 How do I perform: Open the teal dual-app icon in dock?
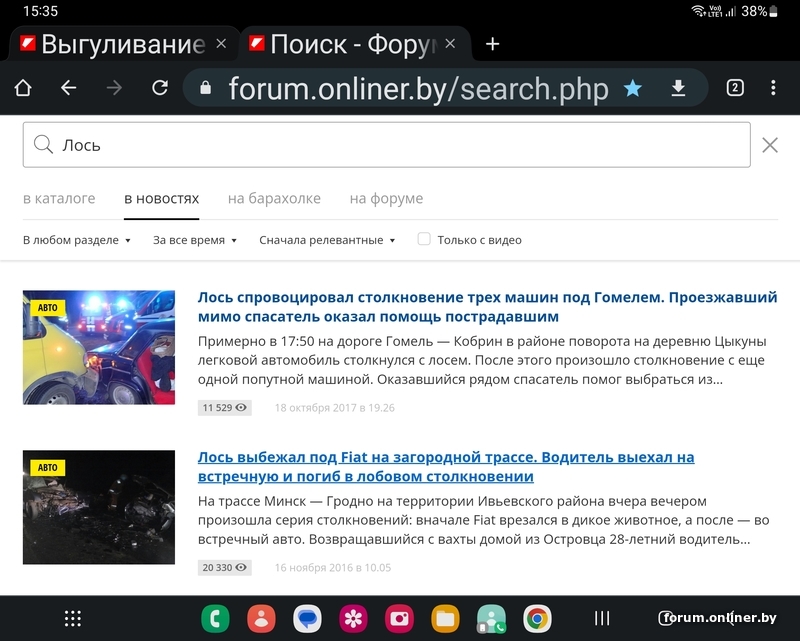491,619
